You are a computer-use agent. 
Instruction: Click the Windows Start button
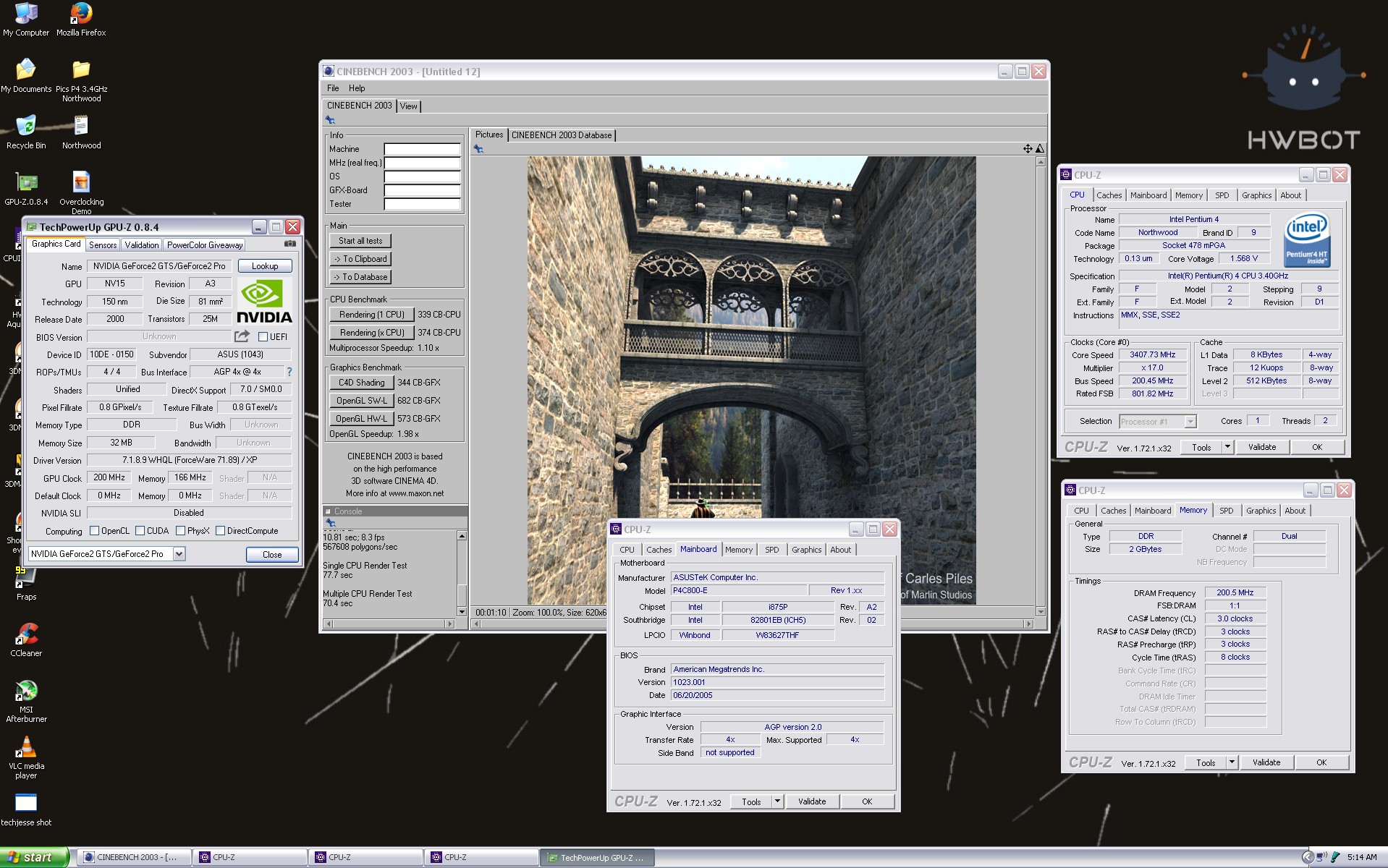(x=34, y=857)
